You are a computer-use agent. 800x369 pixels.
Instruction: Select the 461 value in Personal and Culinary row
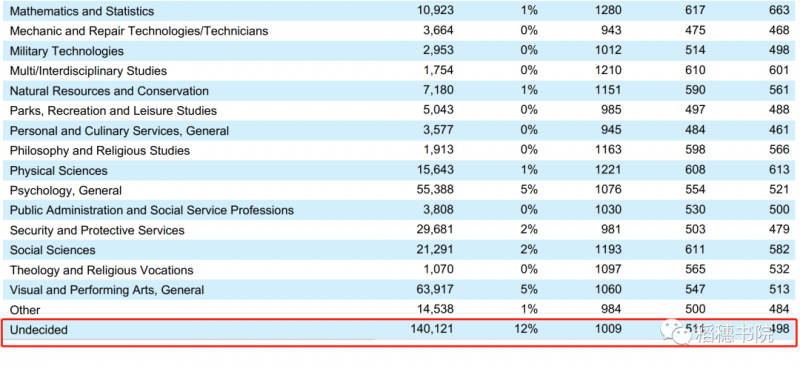pyautogui.click(x=779, y=130)
